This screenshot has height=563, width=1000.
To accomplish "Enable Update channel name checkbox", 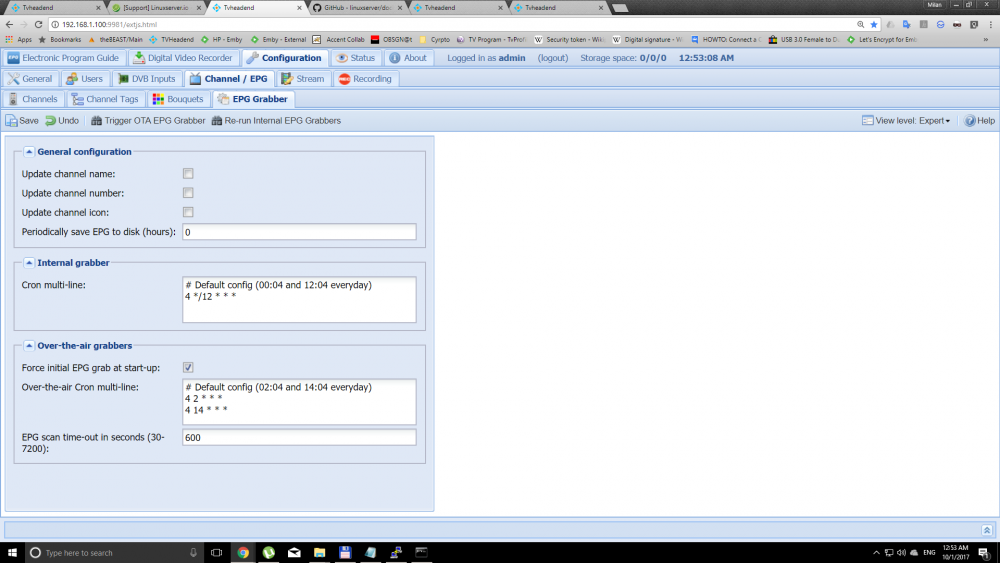I will [x=188, y=173].
